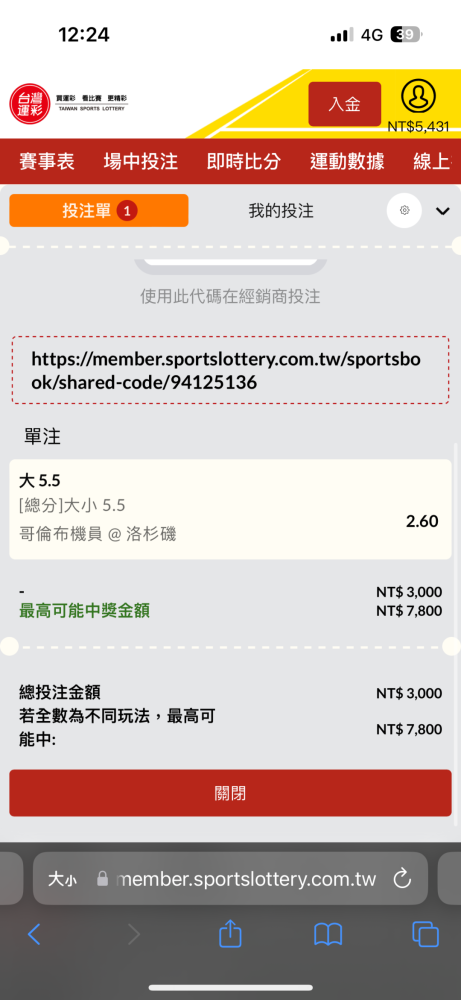Collapse the bet slip panel chevron
This screenshot has height=1000, width=461.
coord(443,211)
